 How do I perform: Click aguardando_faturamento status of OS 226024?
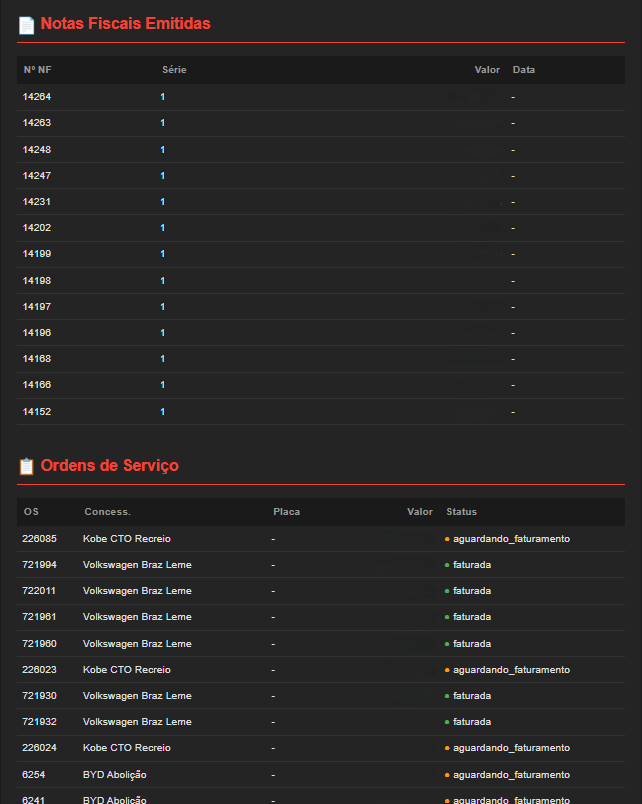[511, 748]
